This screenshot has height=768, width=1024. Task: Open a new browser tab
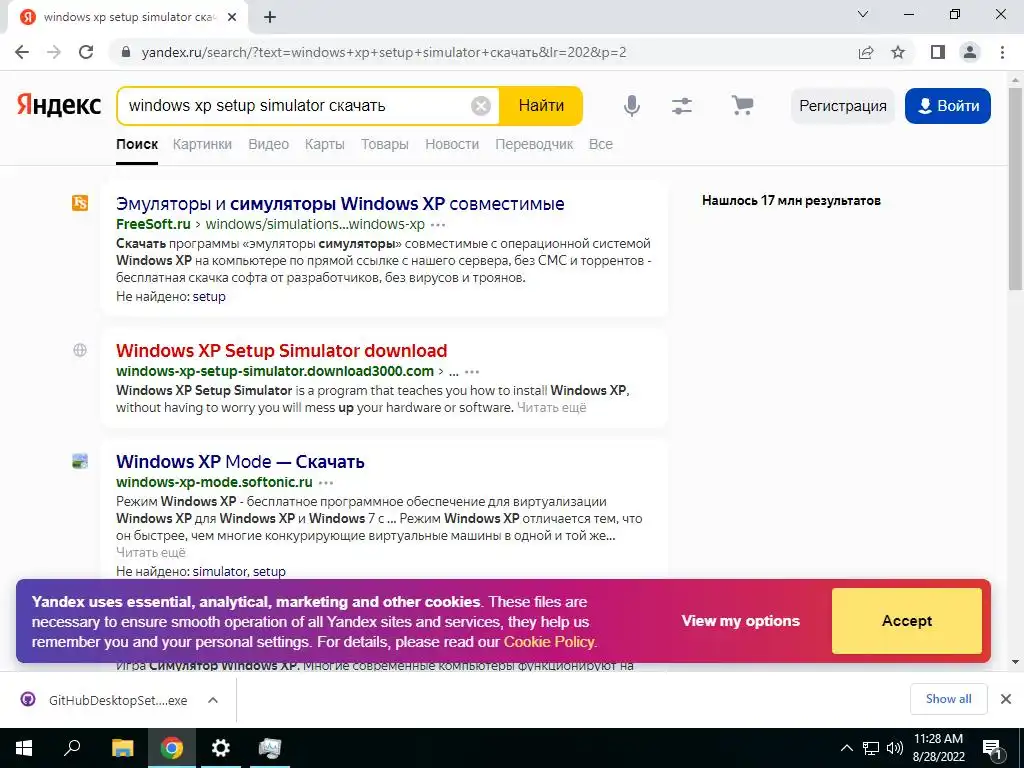(270, 18)
